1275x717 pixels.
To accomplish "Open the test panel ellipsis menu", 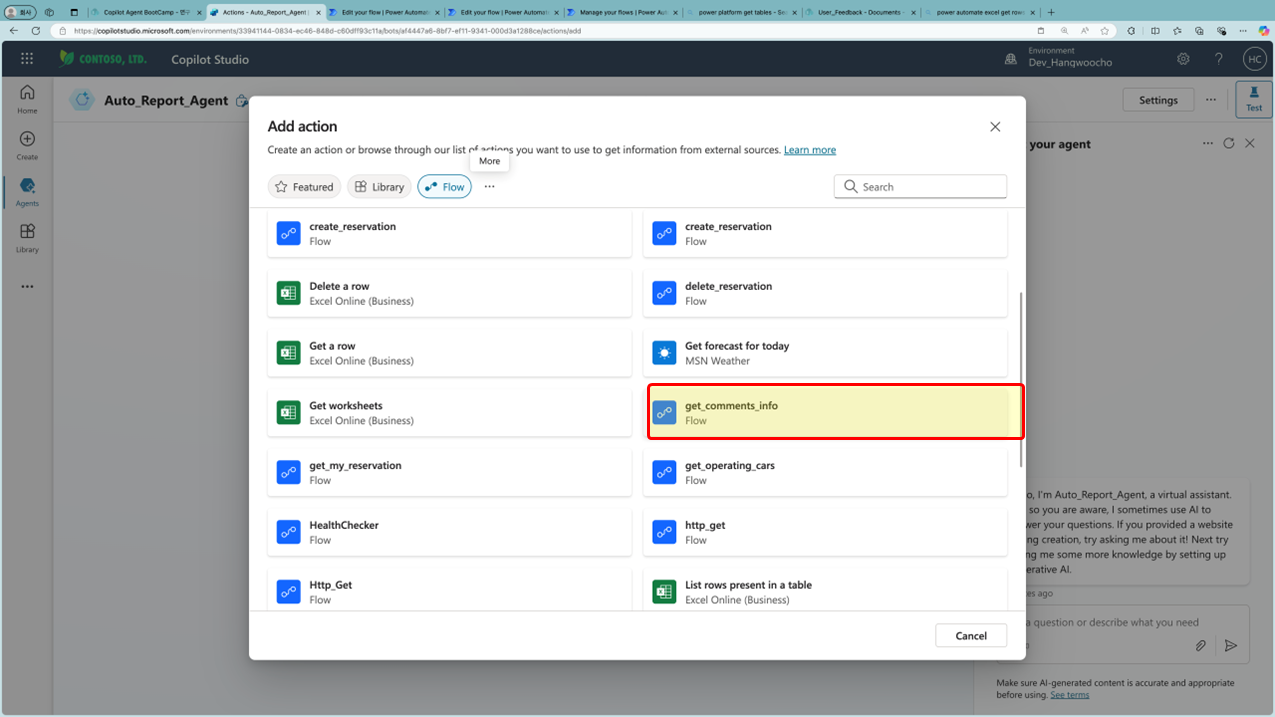I will pos(1208,144).
